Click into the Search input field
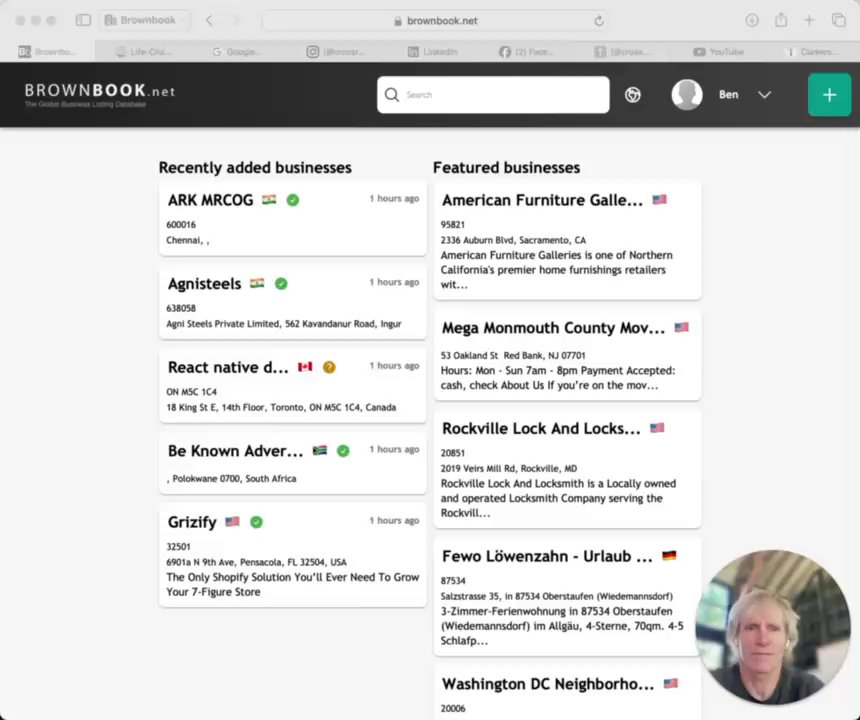The image size is (860, 720). [500, 95]
